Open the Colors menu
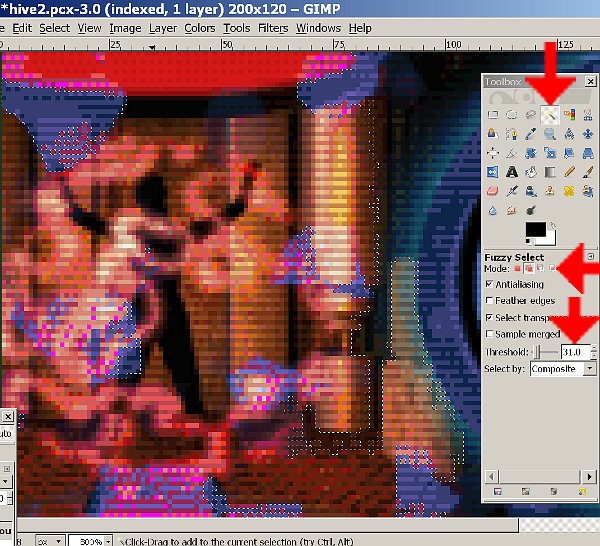The image size is (600, 546). (199, 28)
